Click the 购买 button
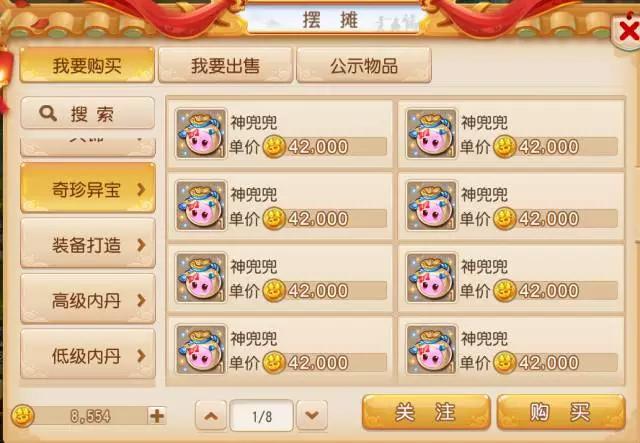 tap(561, 412)
